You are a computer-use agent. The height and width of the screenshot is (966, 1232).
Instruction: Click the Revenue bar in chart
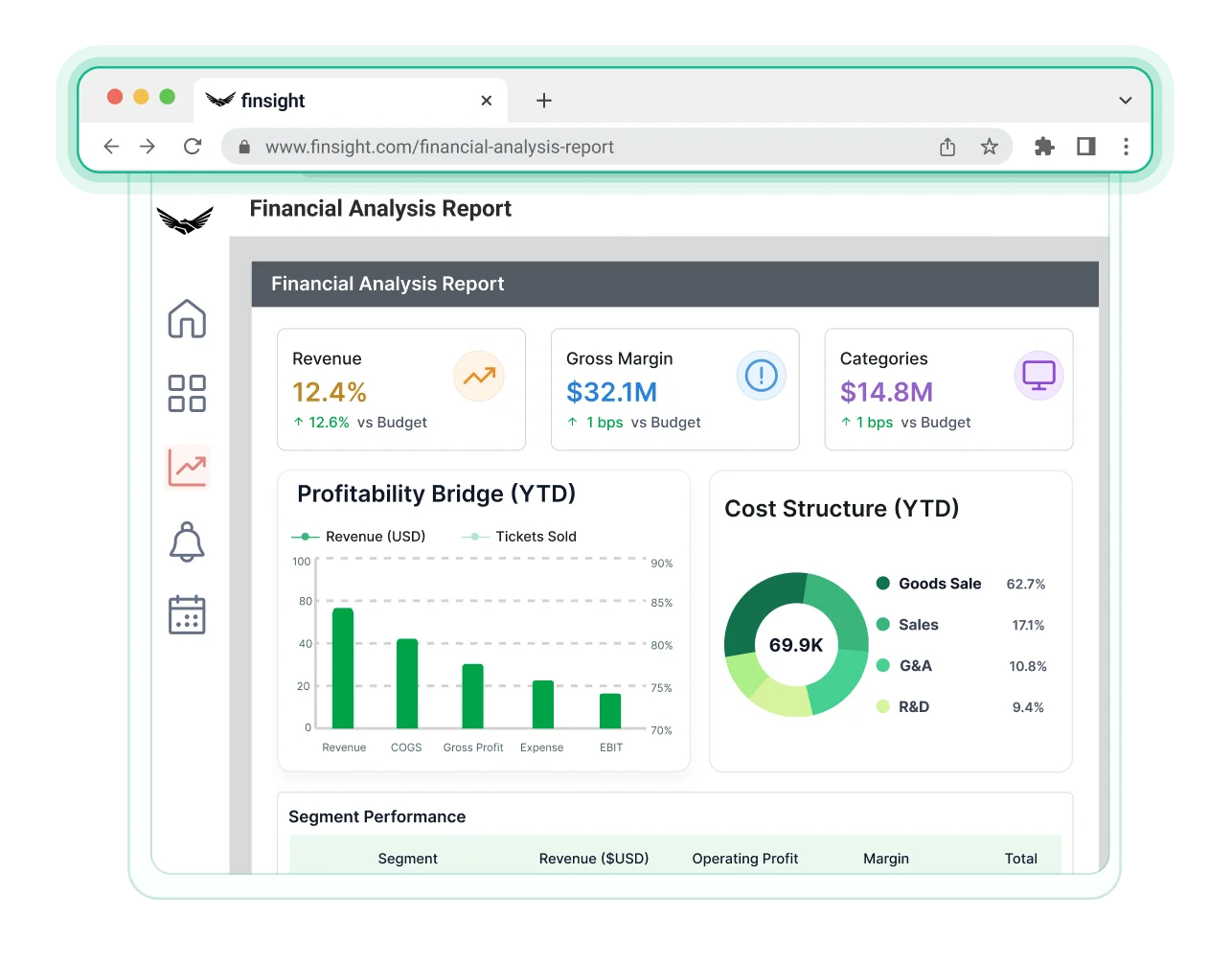click(x=343, y=668)
